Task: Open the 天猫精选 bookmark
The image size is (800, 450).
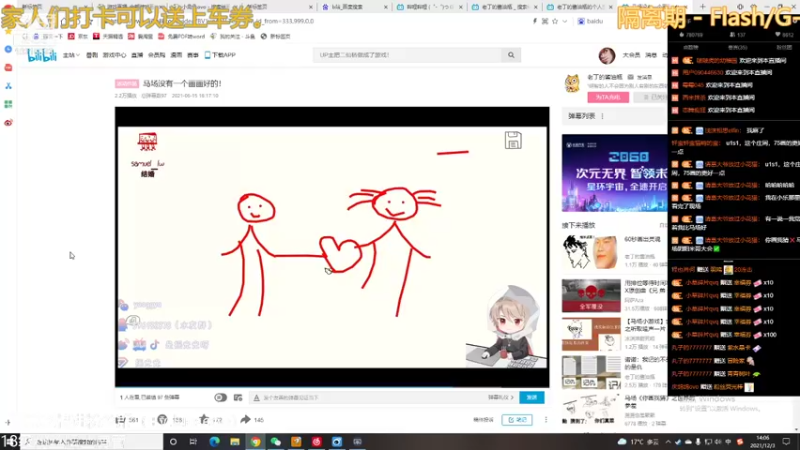Action: click(108, 37)
